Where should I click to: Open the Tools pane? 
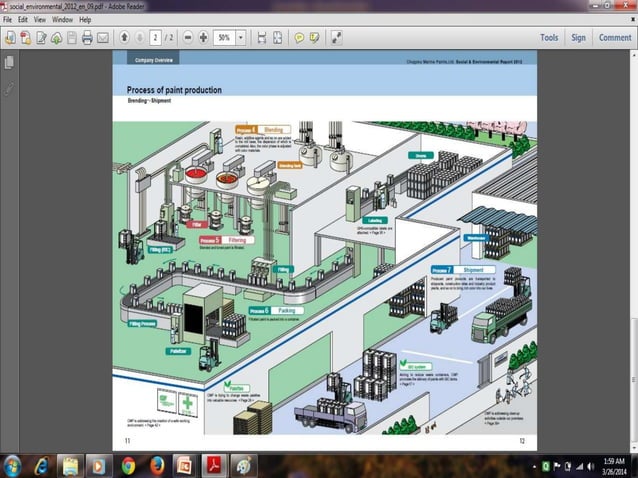(549, 38)
